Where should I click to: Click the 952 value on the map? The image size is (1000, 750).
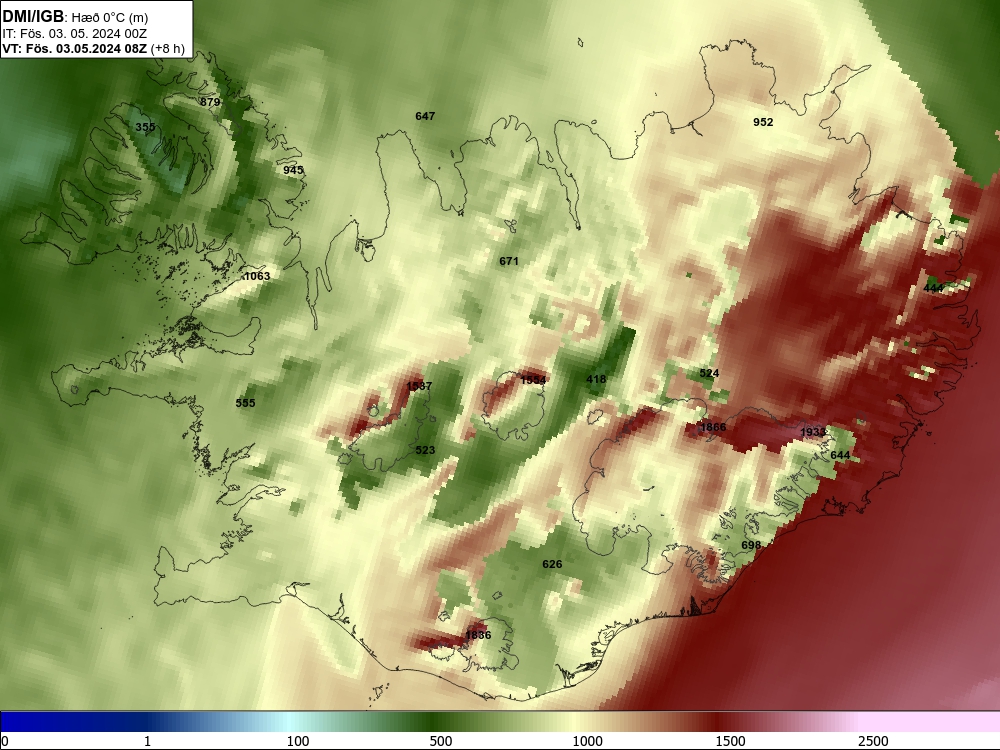pos(763,122)
